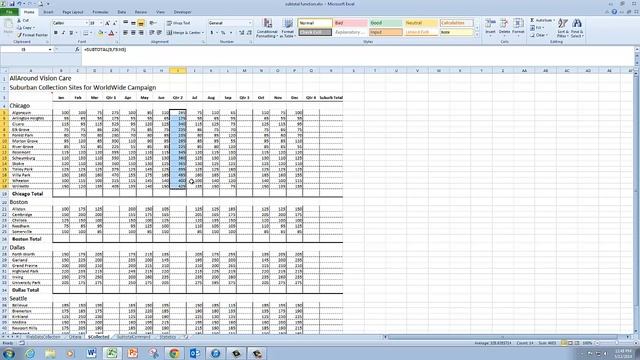The height and width of the screenshot is (360, 640).
Task: Decrease the indent
Action: [x=151, y=33]
